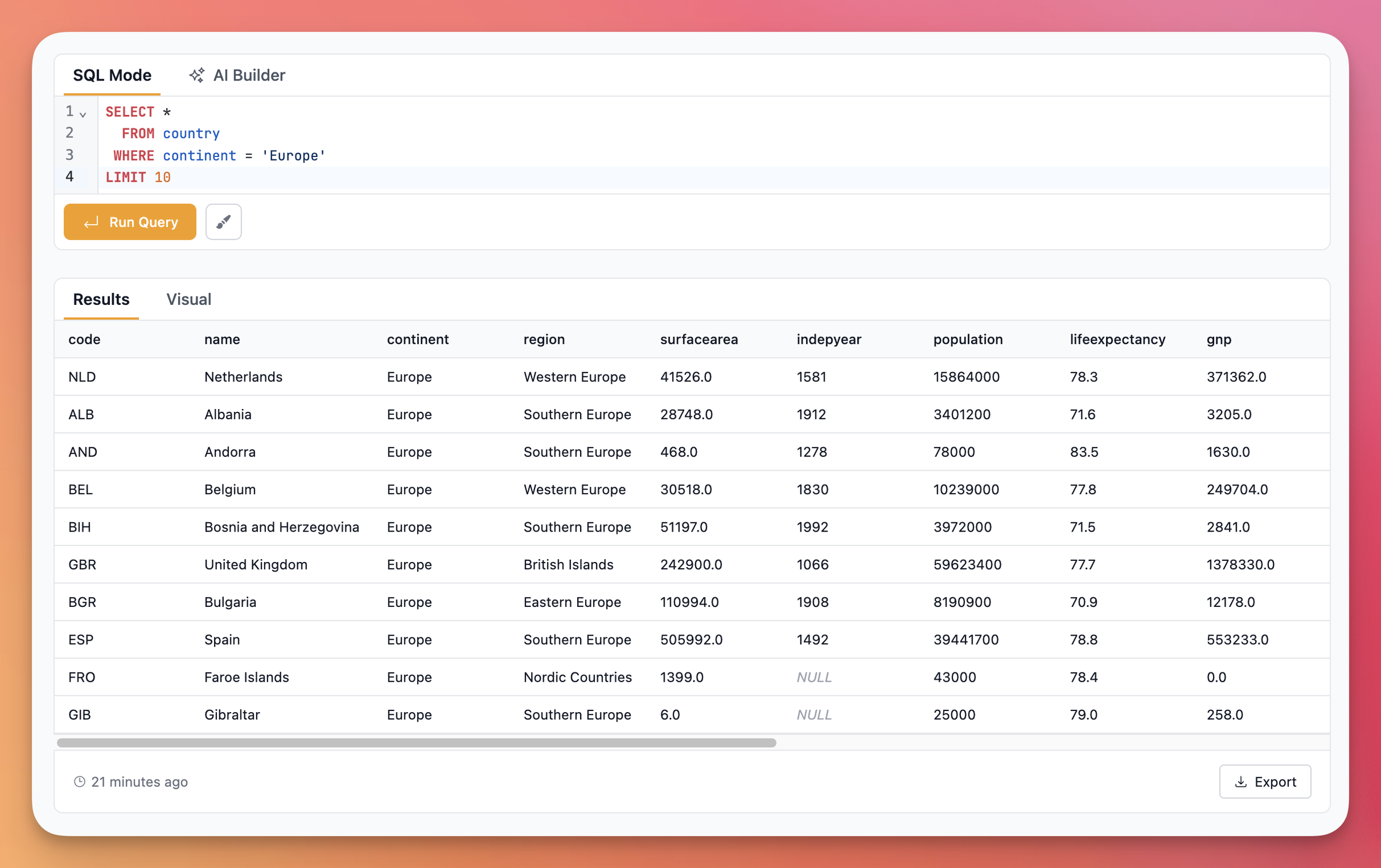The height and width of the screenshot is (868, 1381).
Task: Click the download icon on Export
Action: pos(1241,781)
